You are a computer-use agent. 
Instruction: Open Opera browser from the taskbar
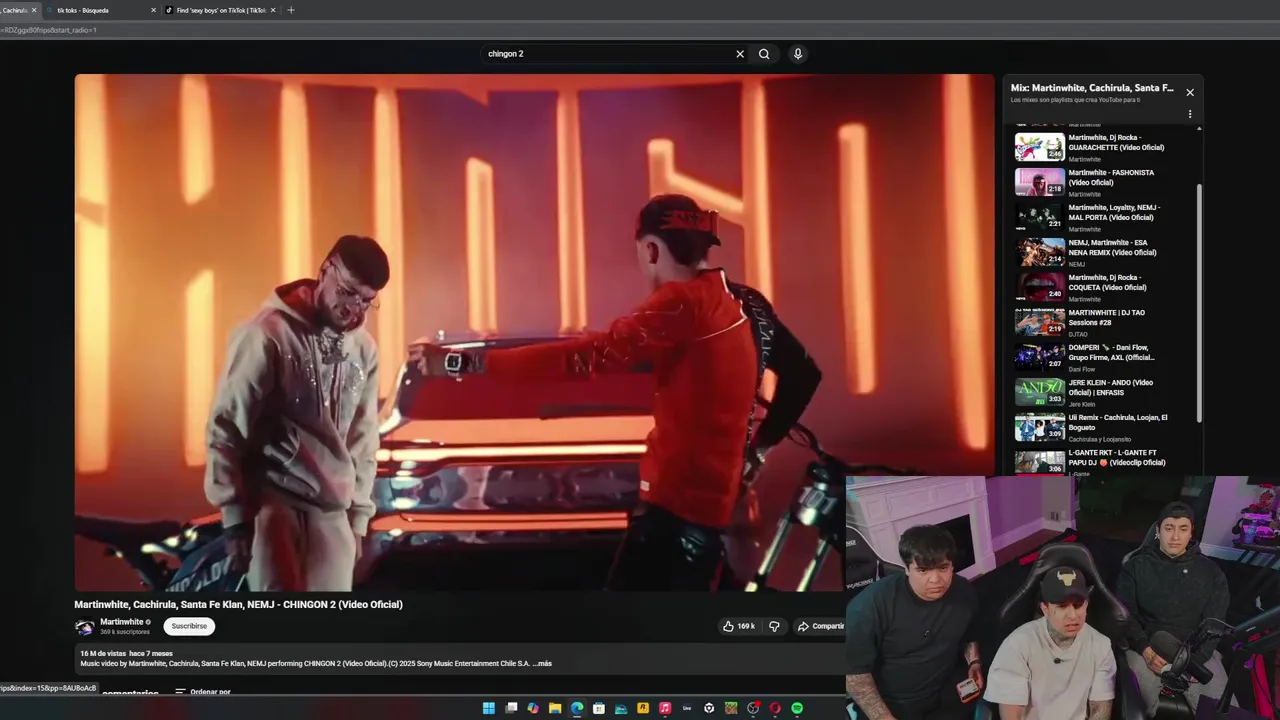[775, 708]
